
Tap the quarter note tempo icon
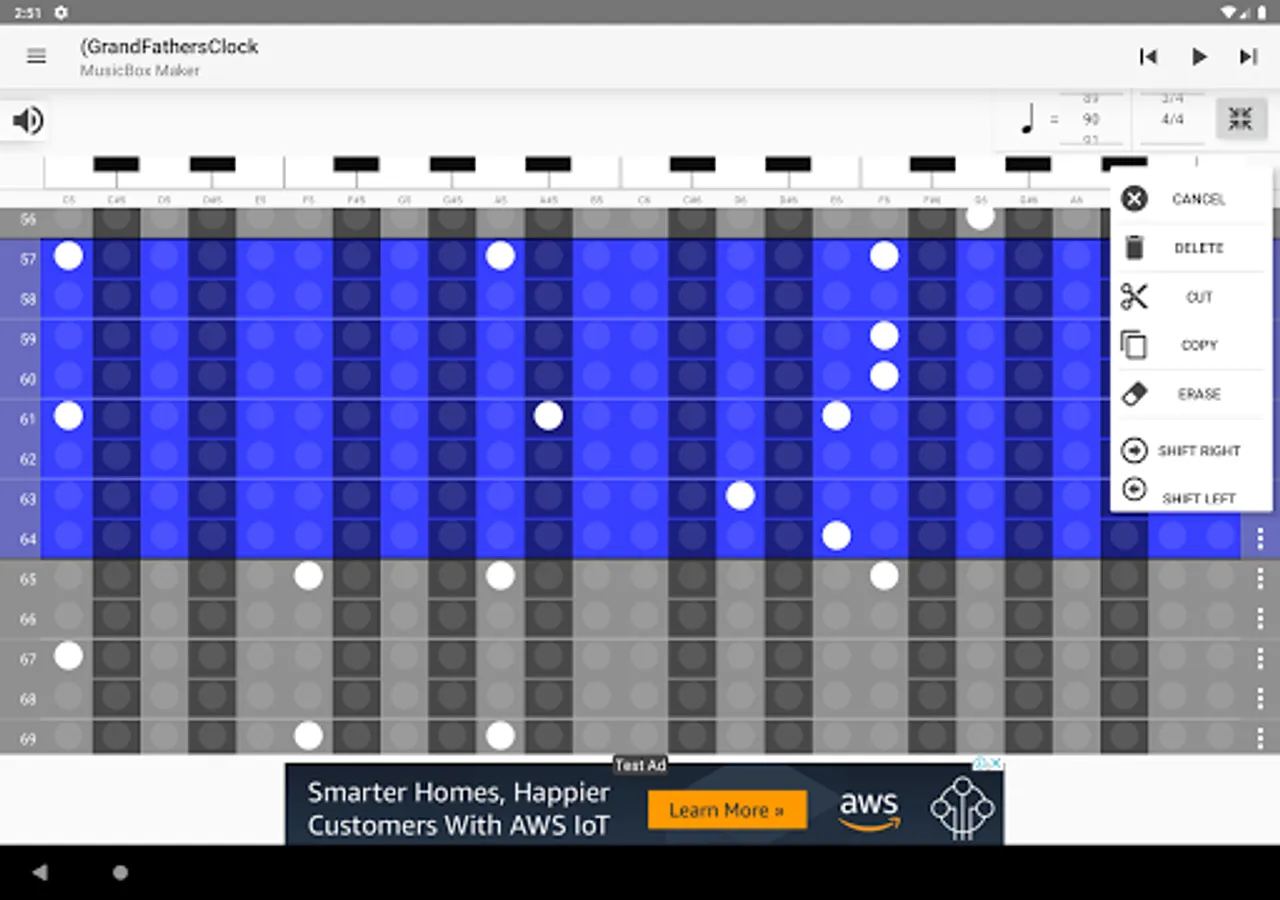pyautogui.click(x=1028, y=120)
